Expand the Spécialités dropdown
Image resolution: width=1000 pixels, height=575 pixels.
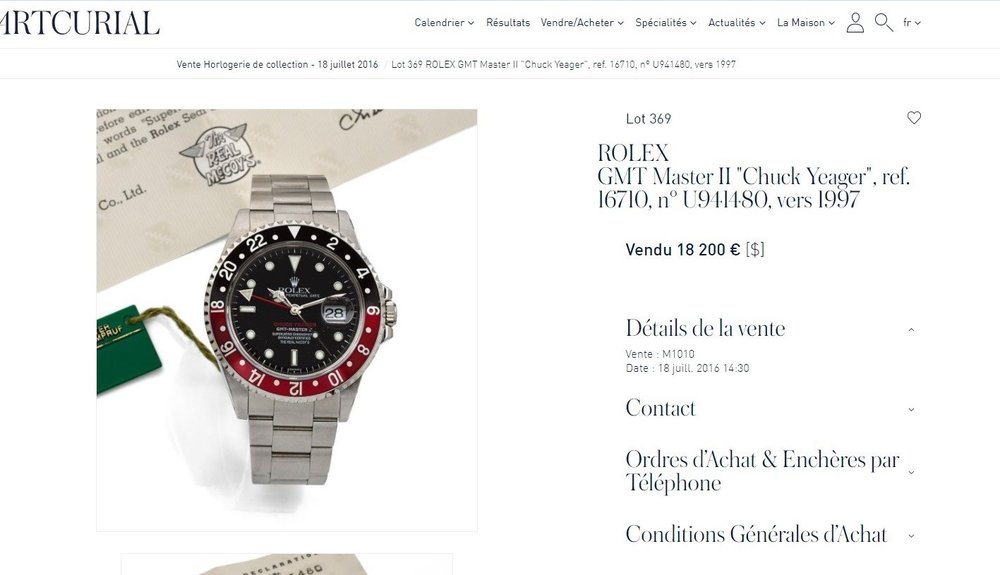tap(665, 22)
